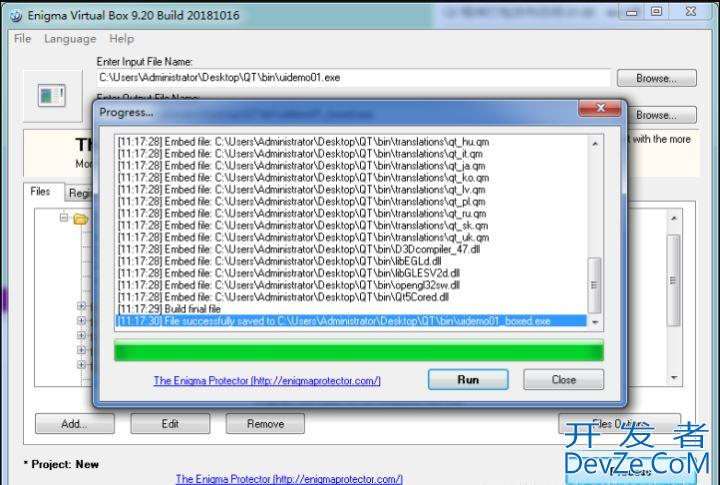
Task: Select the 'File successfully saved' log line
Action: tap(351, 321)
